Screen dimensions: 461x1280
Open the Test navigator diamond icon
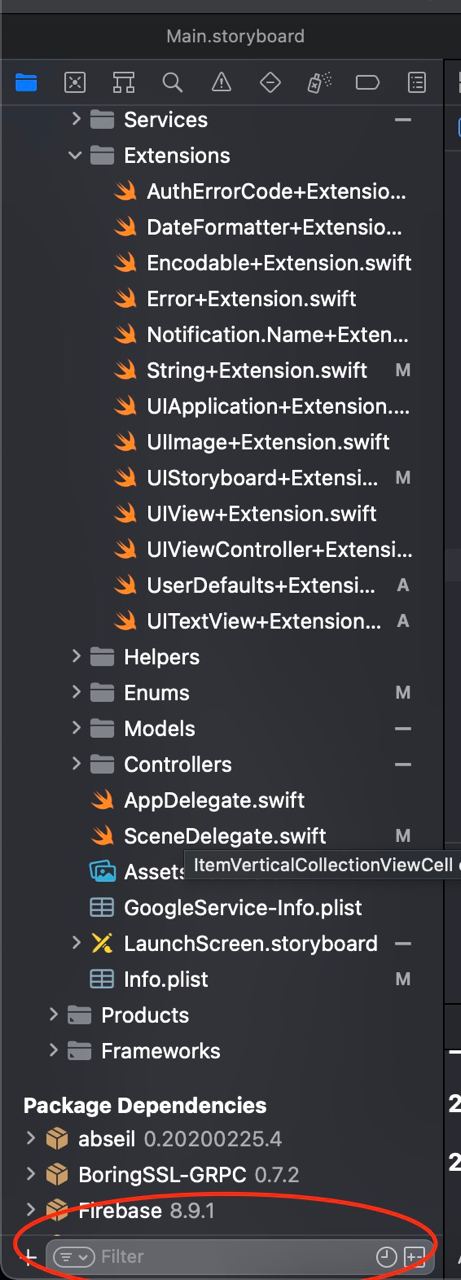tap(270, 83)
